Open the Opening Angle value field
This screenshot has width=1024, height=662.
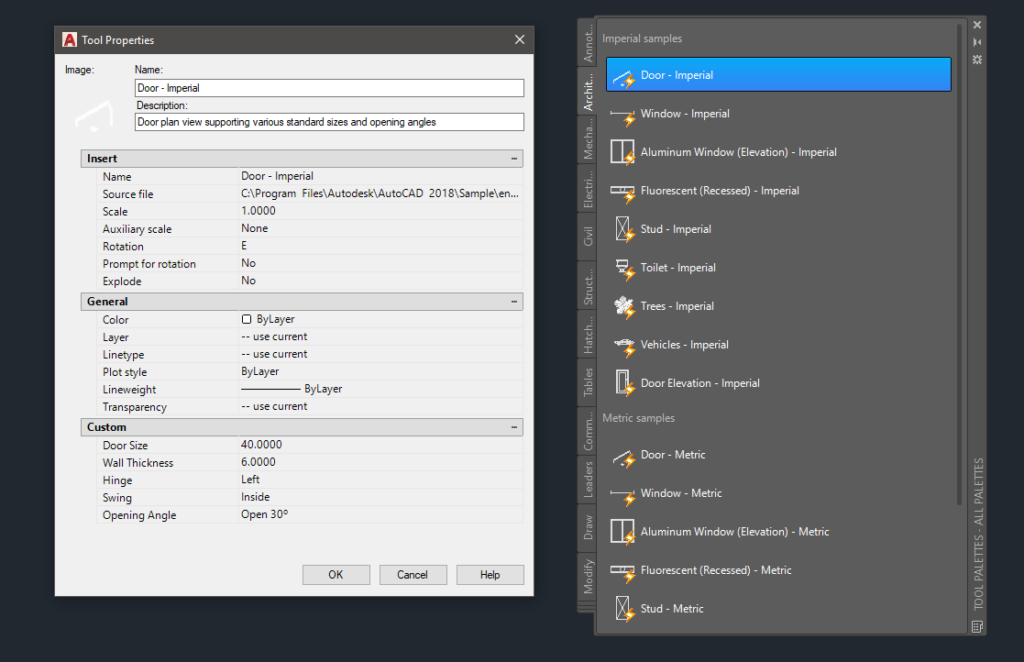pos(380,515)
